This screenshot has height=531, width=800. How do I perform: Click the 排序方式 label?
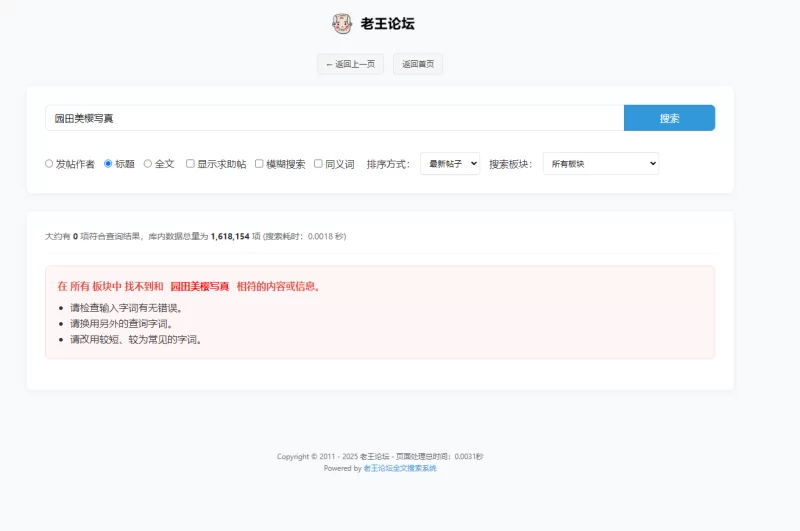pos(388,164)
